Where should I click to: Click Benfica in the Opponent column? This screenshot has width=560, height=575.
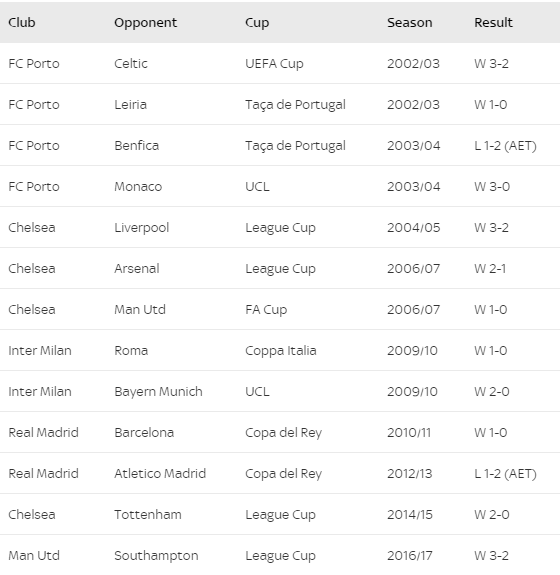click(136, 146)
